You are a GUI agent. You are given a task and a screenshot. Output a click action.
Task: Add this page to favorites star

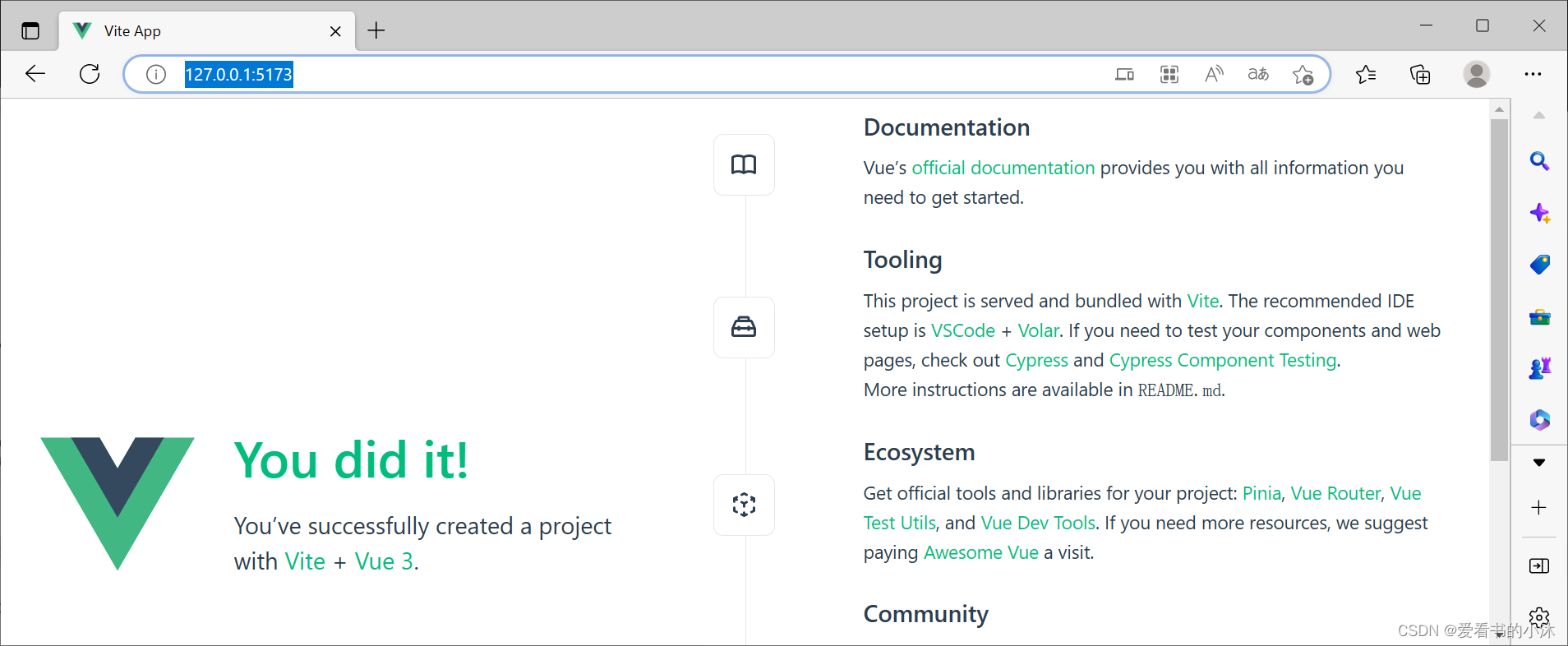[1303, 75]
